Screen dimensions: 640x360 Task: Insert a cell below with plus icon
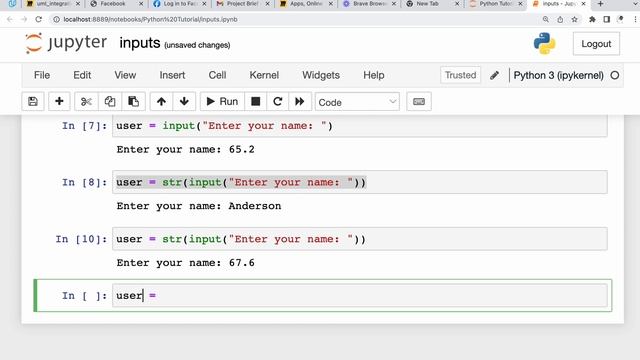click(x=59, y=101)
